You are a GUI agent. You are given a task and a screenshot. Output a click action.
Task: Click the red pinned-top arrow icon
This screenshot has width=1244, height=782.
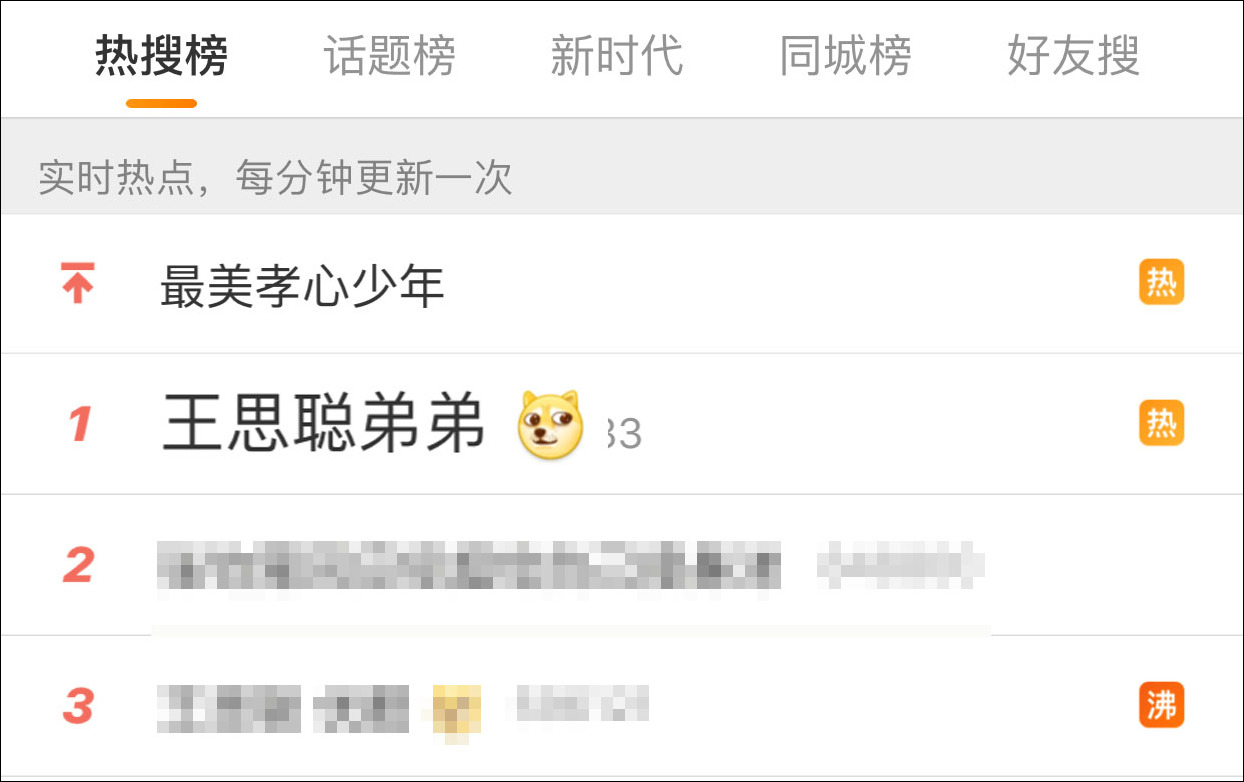tap(78, 283)
